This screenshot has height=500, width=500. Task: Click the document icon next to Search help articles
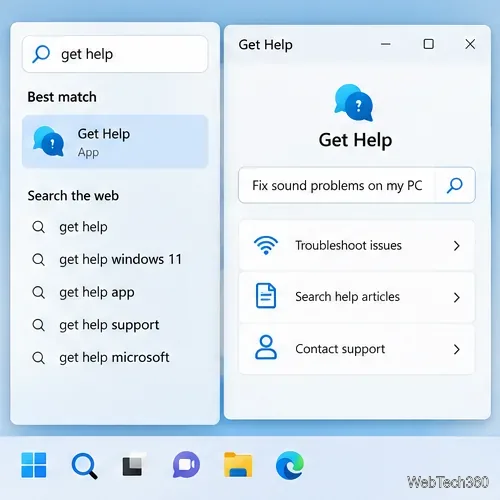coord(266,295)
